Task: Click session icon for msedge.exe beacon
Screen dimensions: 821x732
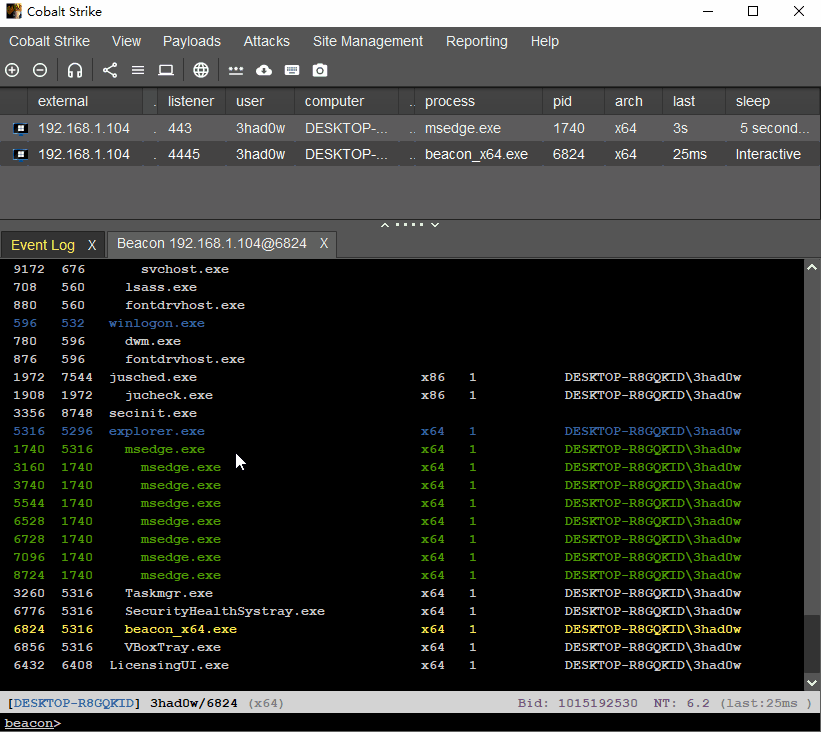Action: pos(20,128)
